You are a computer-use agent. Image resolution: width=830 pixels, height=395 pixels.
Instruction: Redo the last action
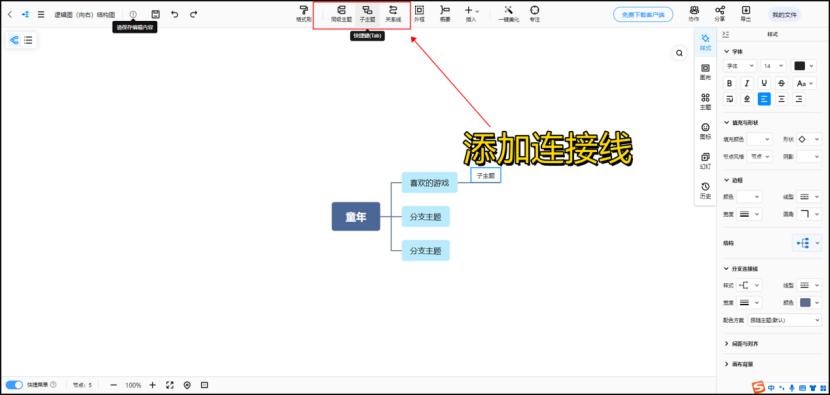[194, 14]
